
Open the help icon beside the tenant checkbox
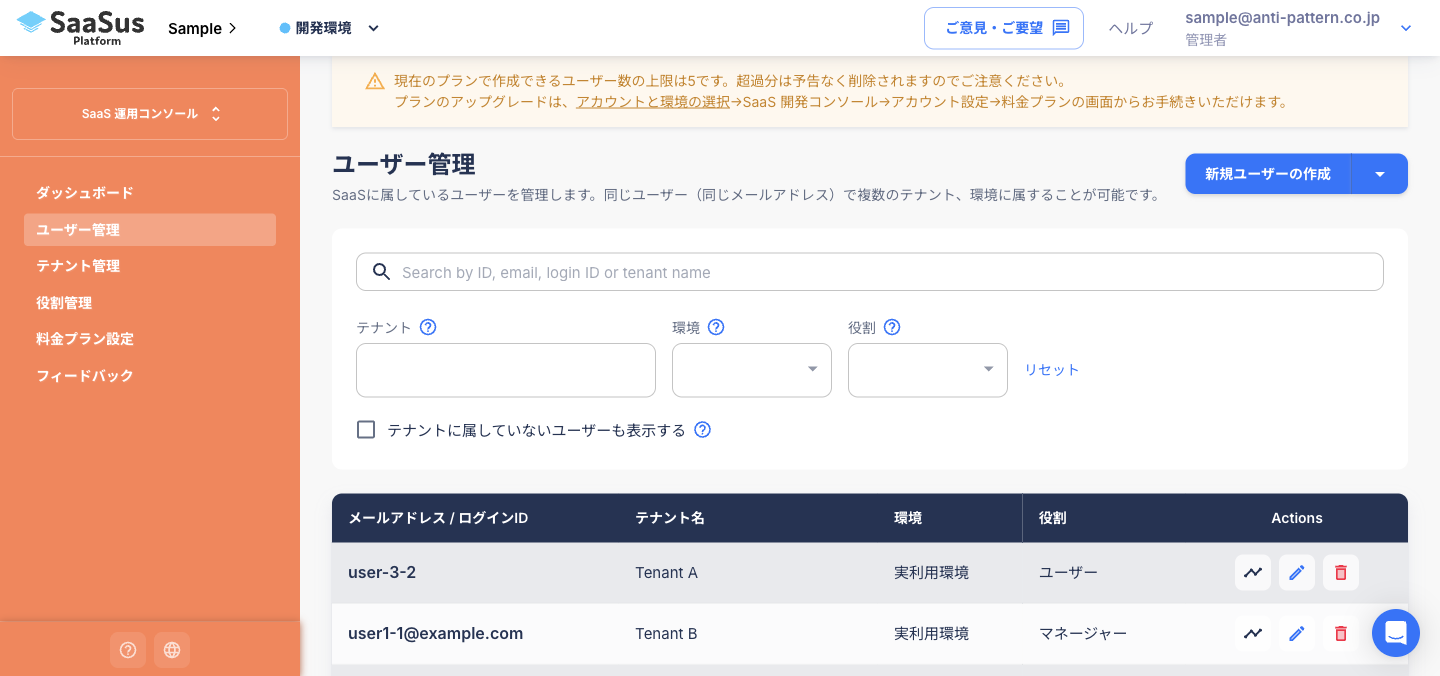coord(702,430)
